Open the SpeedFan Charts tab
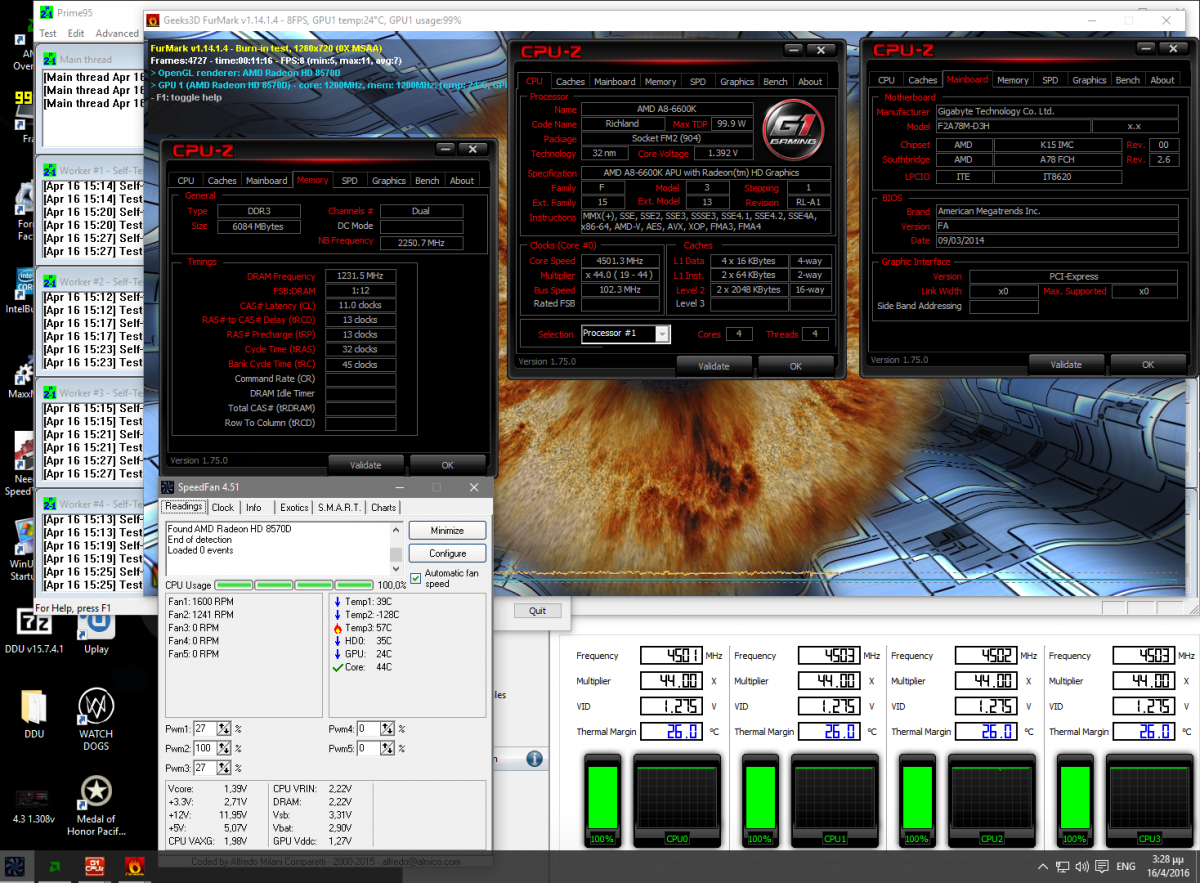1200x883 pixels. click(383, 508)
